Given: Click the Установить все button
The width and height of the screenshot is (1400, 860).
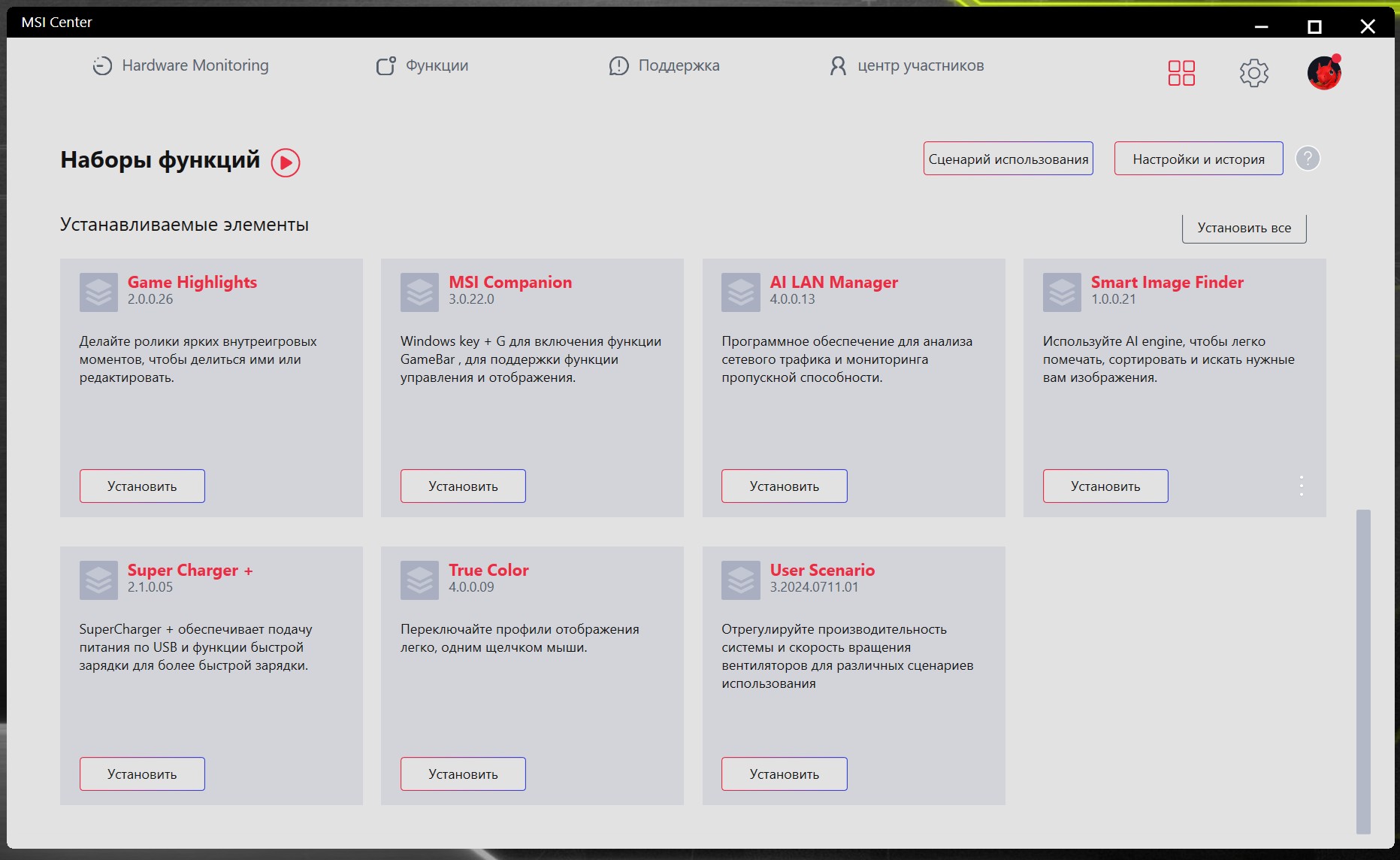Looking at the screenshot, I should tap(1244, 228).
